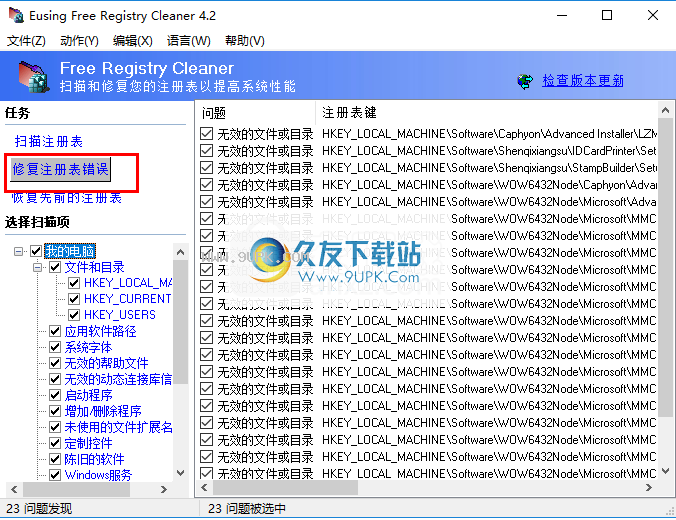This screenshot has height=520, width=676.
Task: Select 我的电脑 tree item
Action: pyautogui.click(x=70, y=251)
